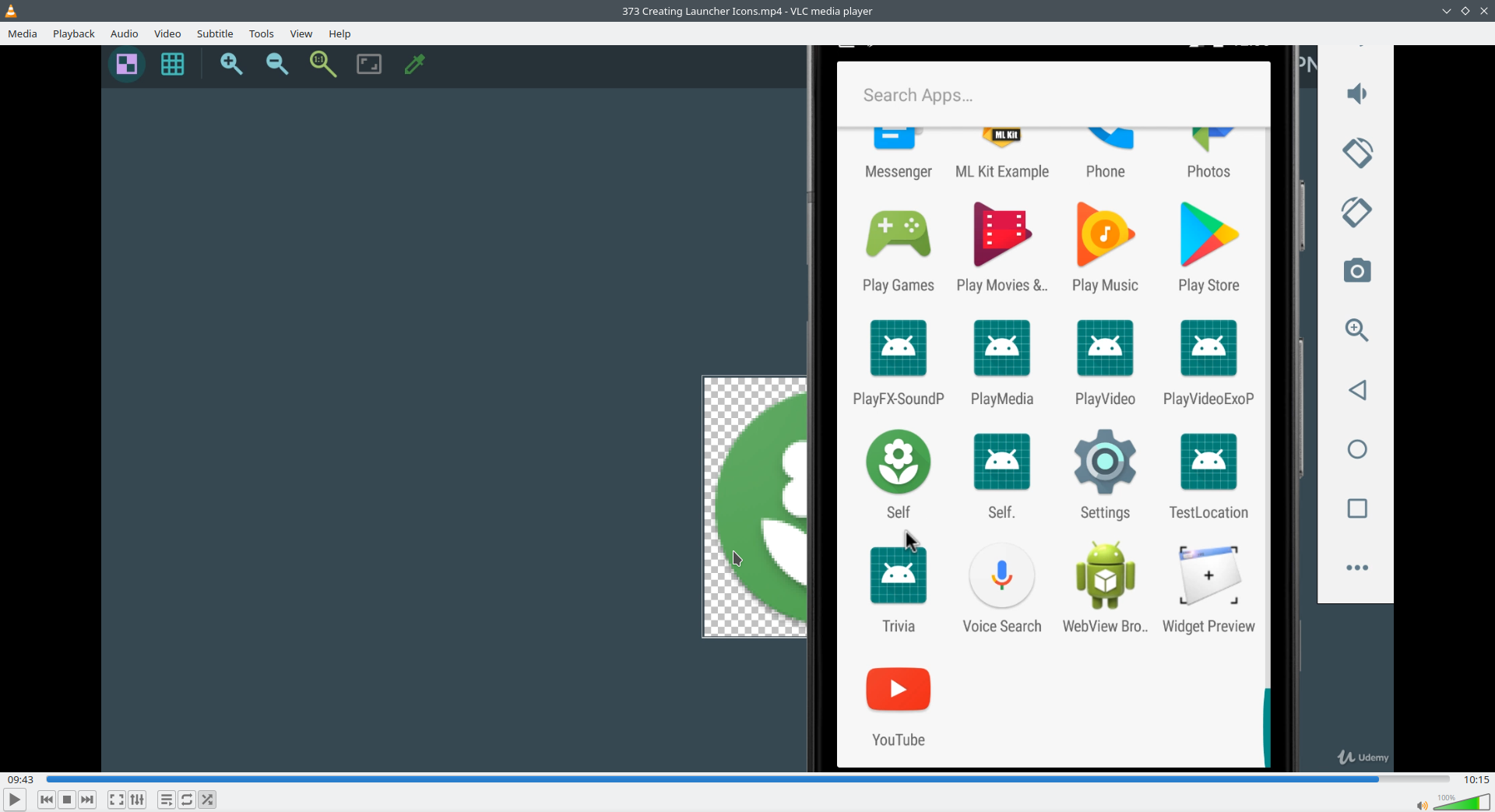The height and width of the screenshot is (812, 1495).
Task: Toggle the transparency chessboard background button
Action: point(126,64)
